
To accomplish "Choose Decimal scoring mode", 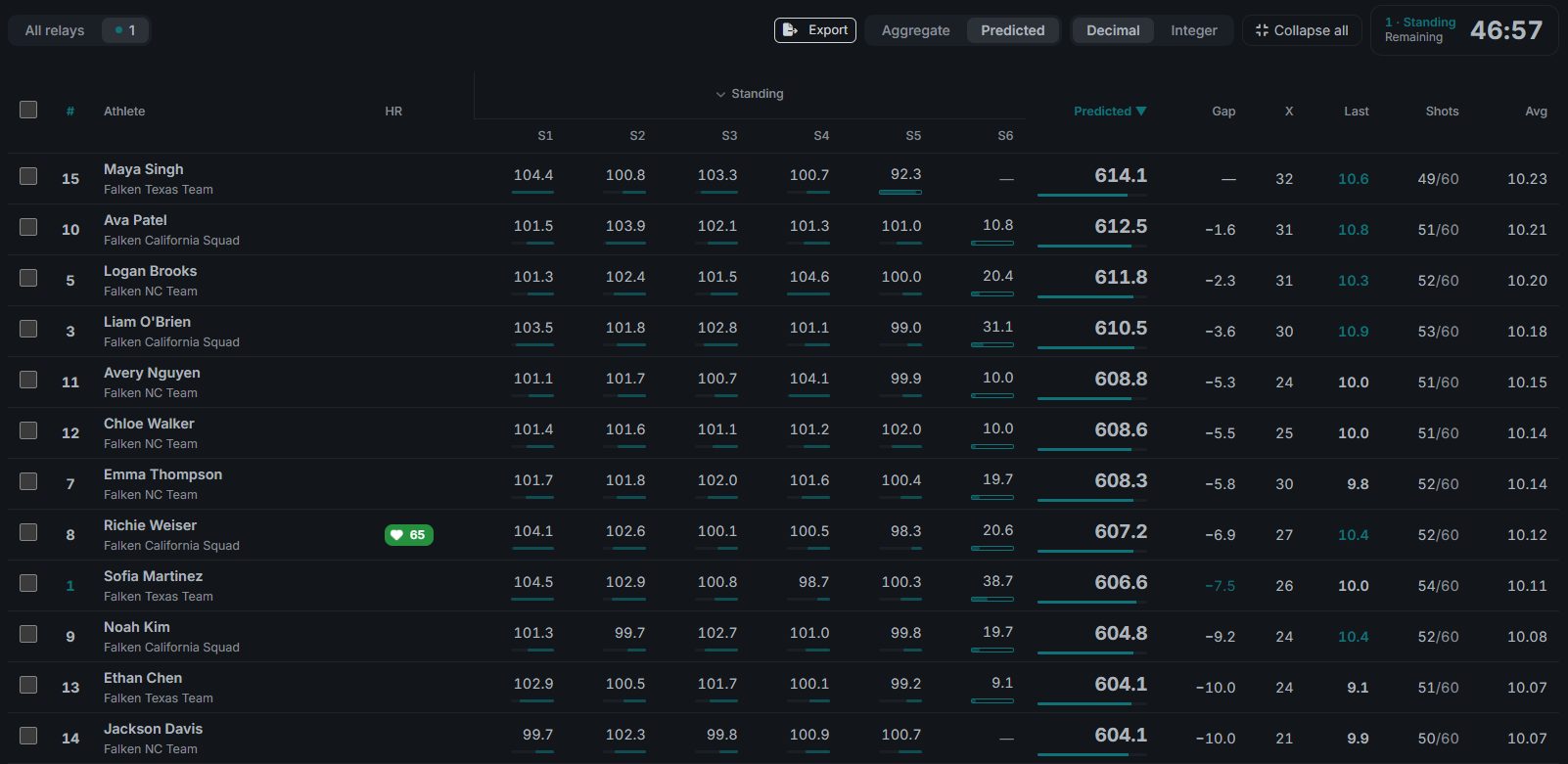I will [x=1113, y=30].
